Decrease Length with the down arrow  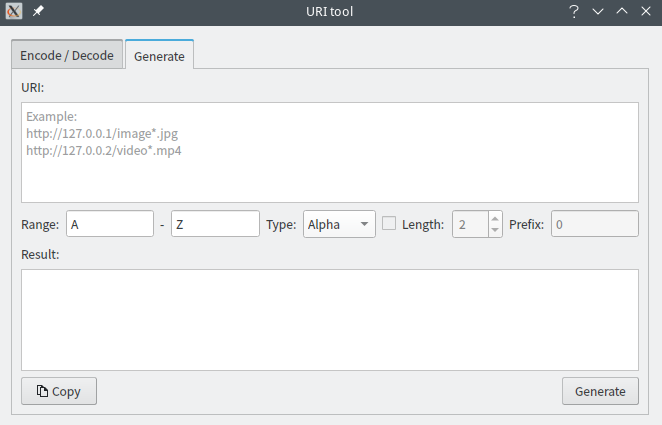pos(495,230)
